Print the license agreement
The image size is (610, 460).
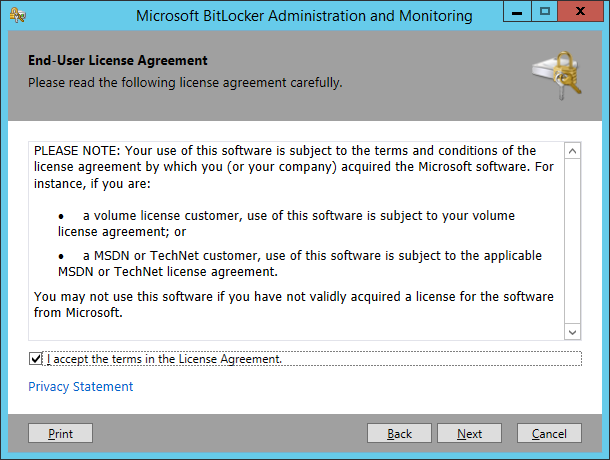click(x=60, y=433)
